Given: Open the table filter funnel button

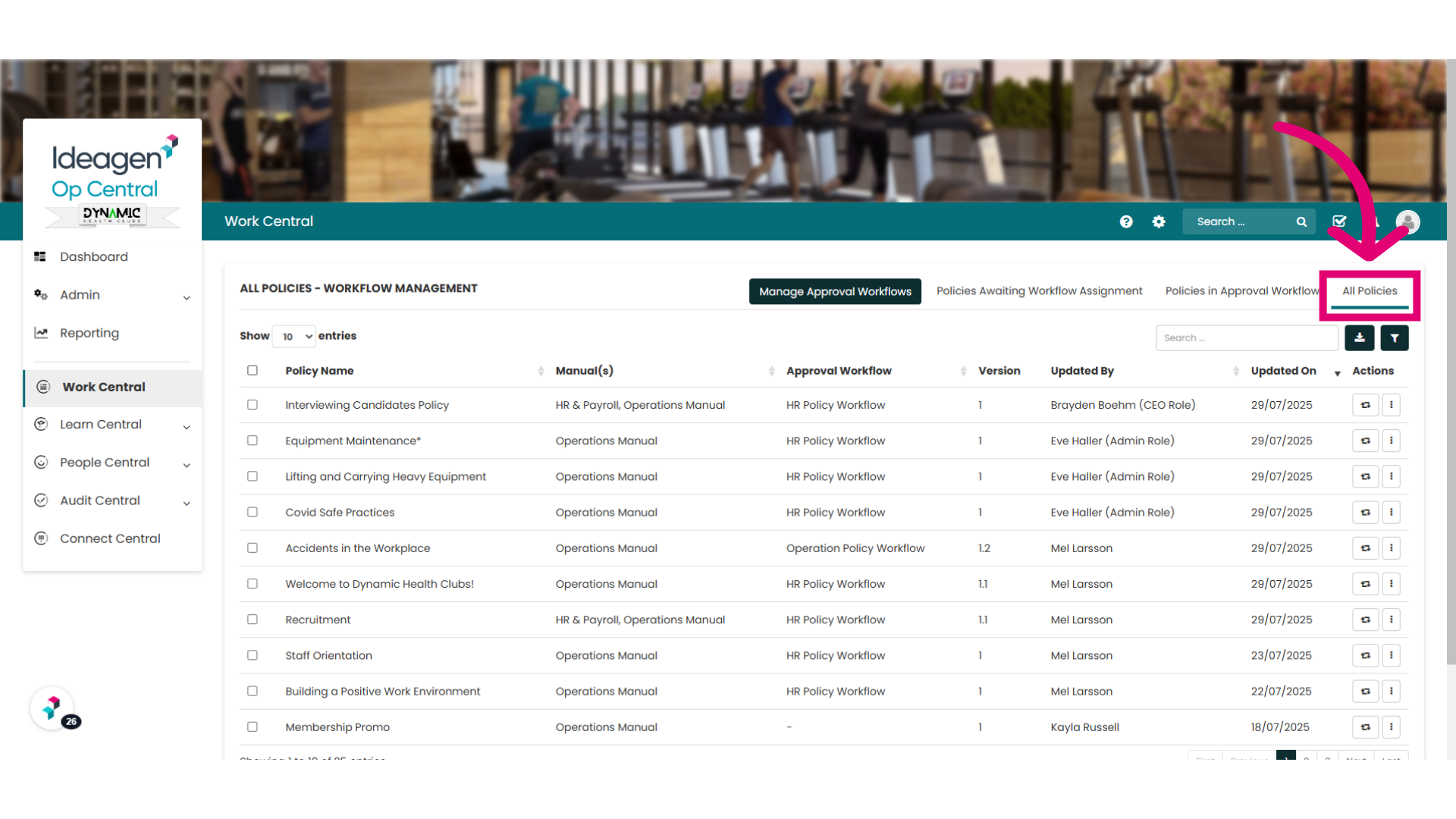Looking at the screenshot, I should coord(1395,338).
